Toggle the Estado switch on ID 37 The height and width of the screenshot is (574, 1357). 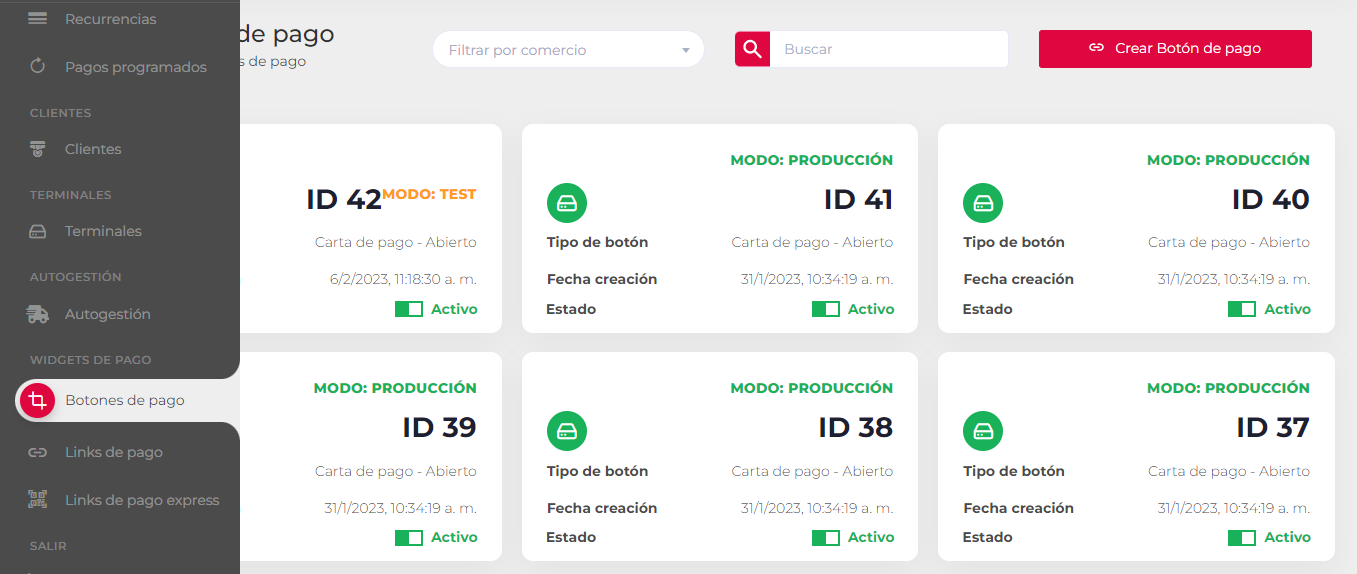pyautogui.click(x=1241, y=538)
